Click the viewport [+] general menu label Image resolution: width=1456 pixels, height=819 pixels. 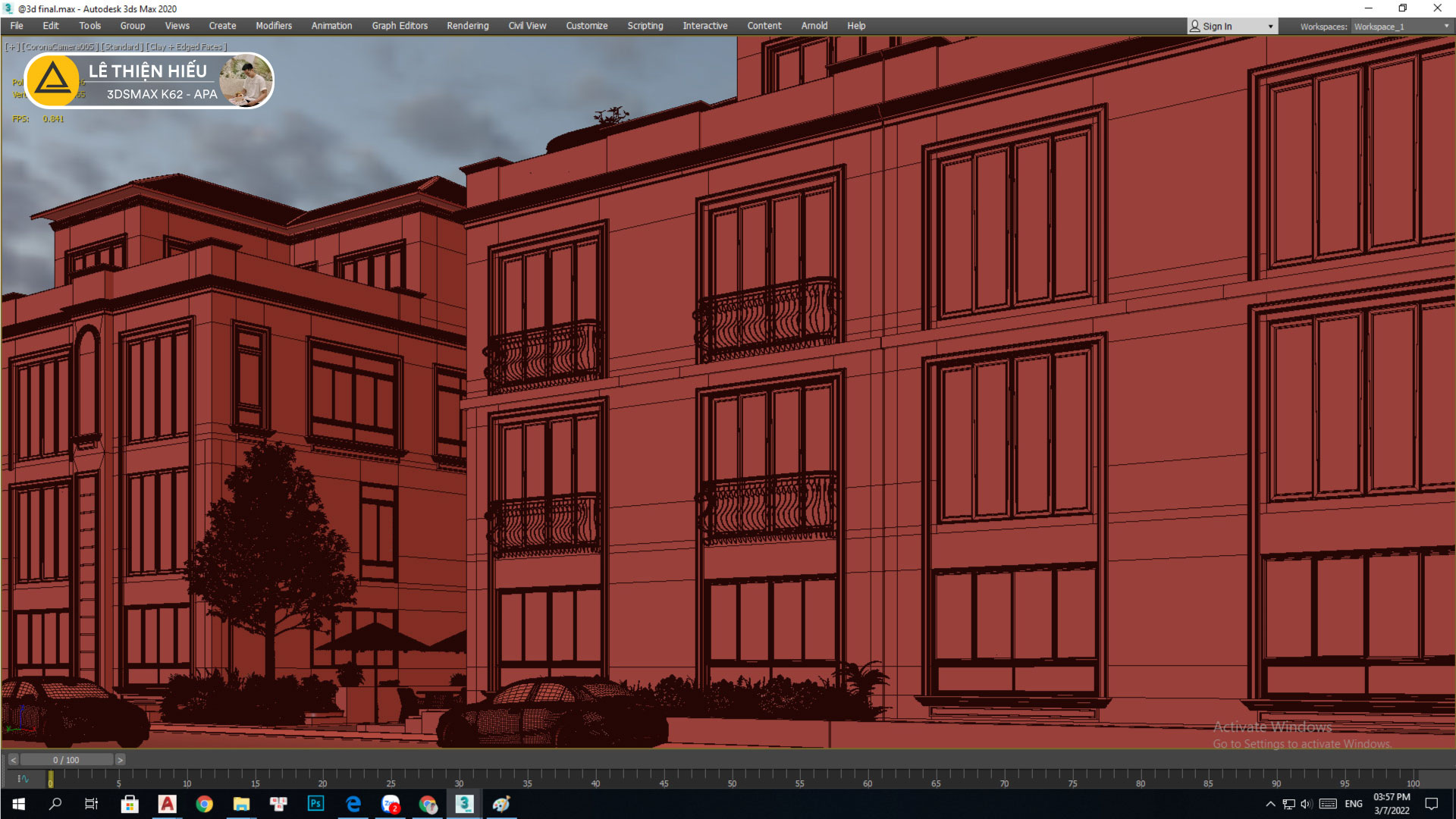12,47
